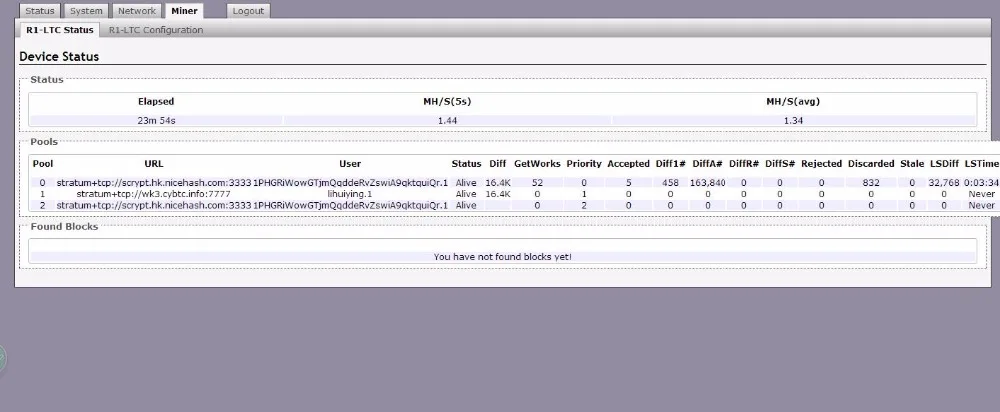Image resolution: width=1000 pixels, height=412 pixels.
Task: Open the R1-LTC Configuration sub-tab
Action: [156, 30]
